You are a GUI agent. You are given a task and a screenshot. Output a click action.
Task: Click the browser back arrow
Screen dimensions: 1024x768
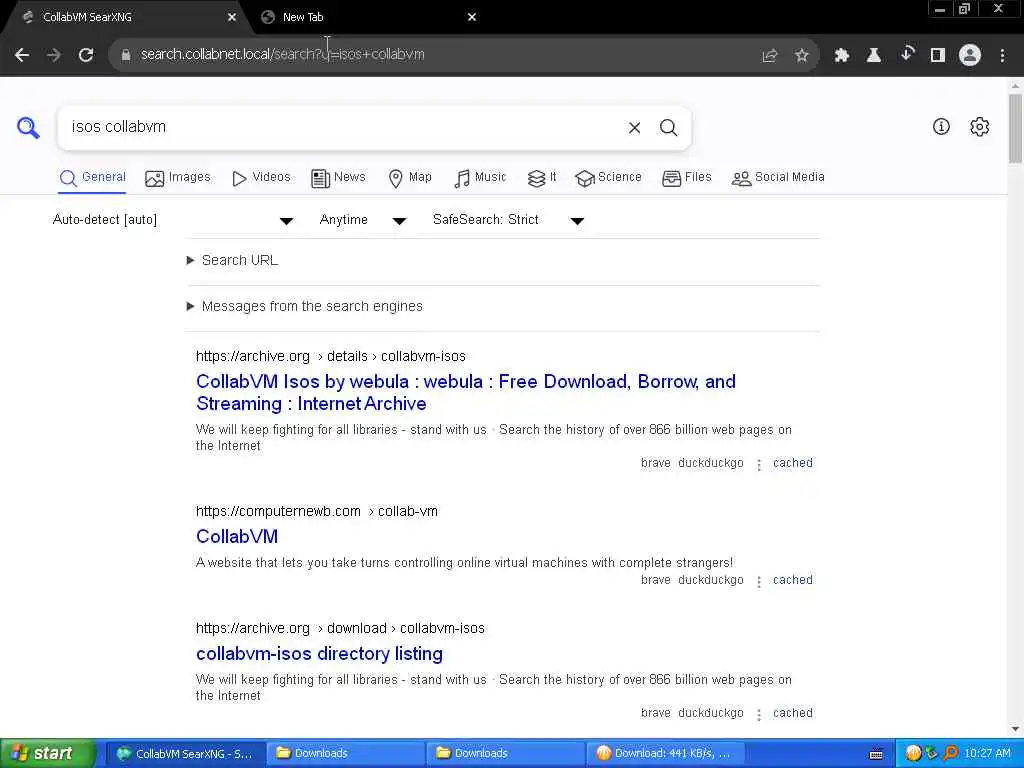point(22,55)
